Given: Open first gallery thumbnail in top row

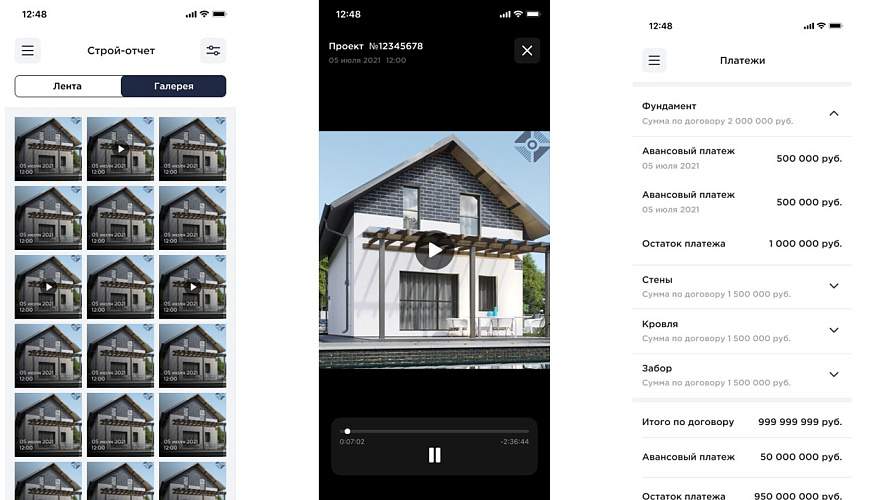Looking at the screenshot, I should click(x=48, y=149).
